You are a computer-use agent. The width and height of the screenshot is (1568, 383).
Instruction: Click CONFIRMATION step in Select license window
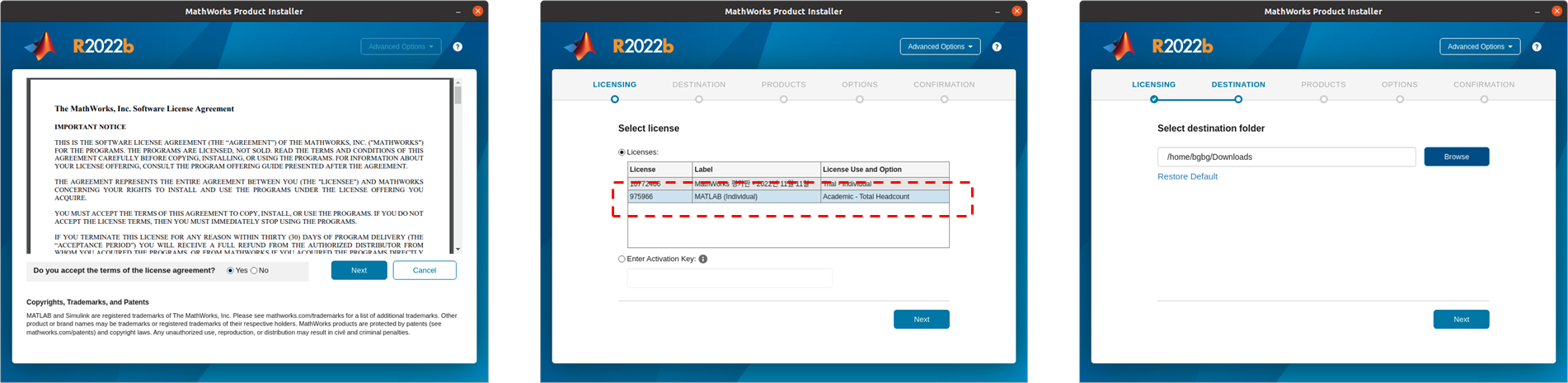click(944, 85)
